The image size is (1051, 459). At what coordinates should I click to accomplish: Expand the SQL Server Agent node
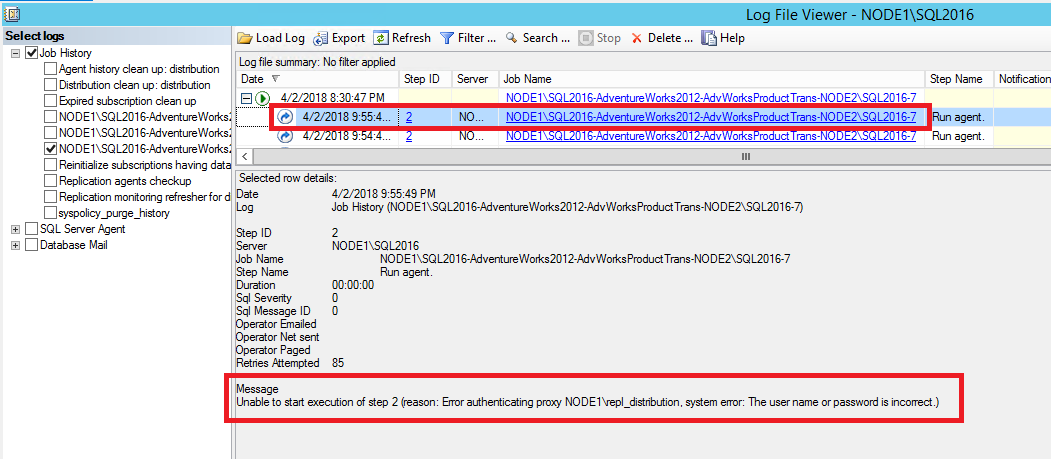[x=15, y=230]
